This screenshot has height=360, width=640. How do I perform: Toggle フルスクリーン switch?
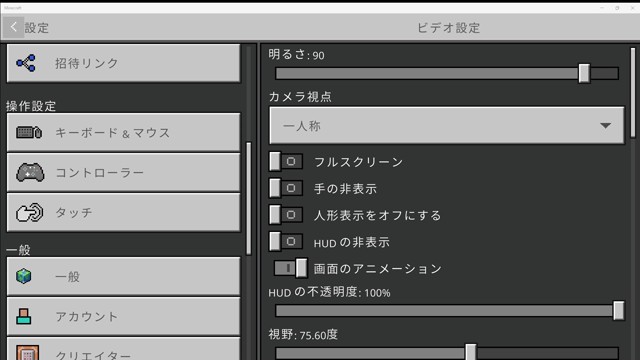click(286, 162)
